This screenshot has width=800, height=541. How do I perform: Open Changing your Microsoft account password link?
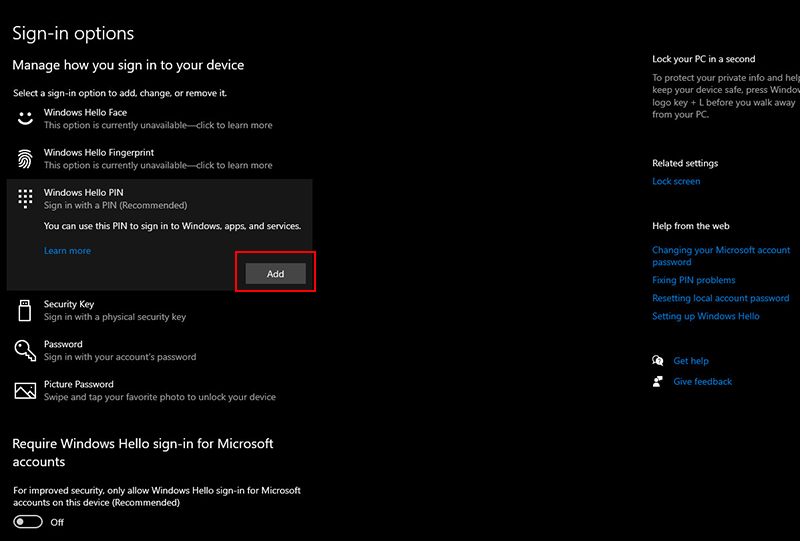(721, 256)
